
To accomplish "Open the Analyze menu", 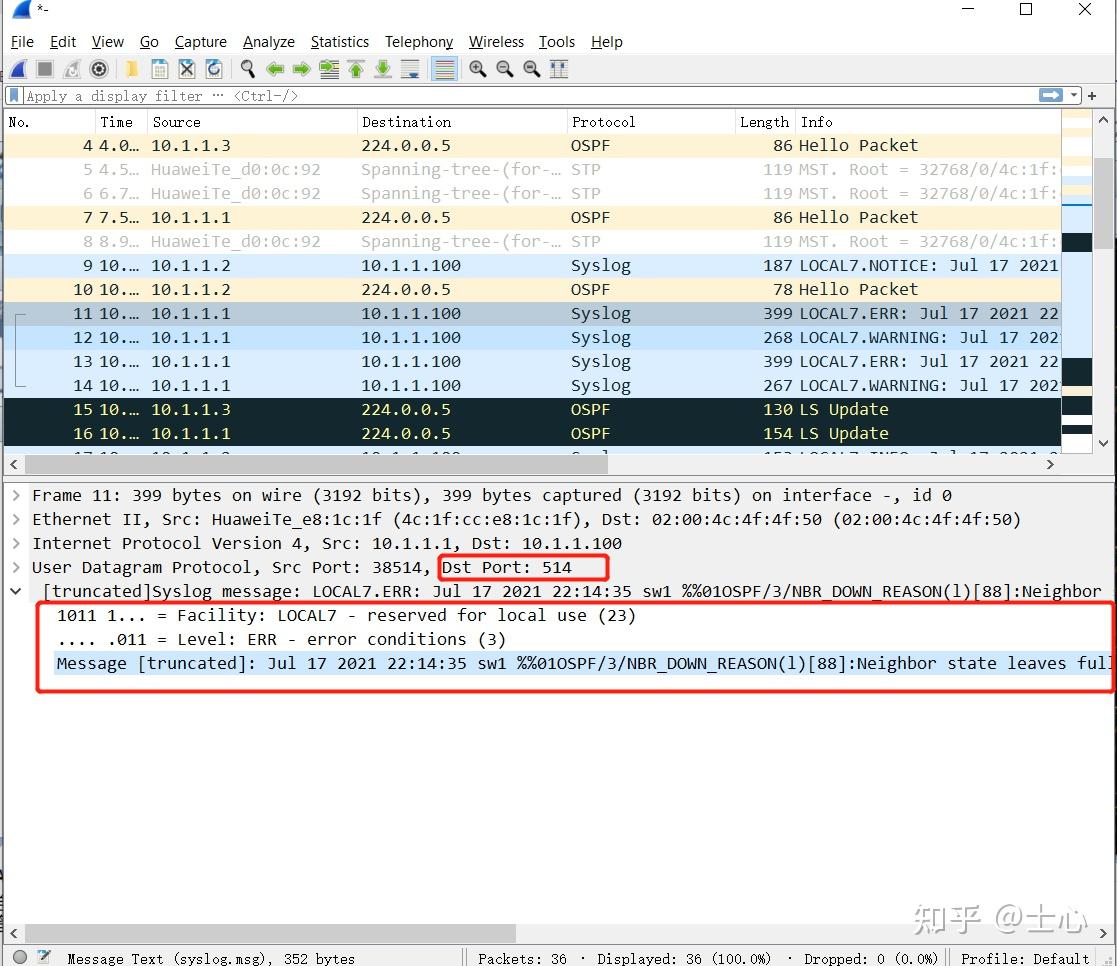I will click(x=269, y=42).
